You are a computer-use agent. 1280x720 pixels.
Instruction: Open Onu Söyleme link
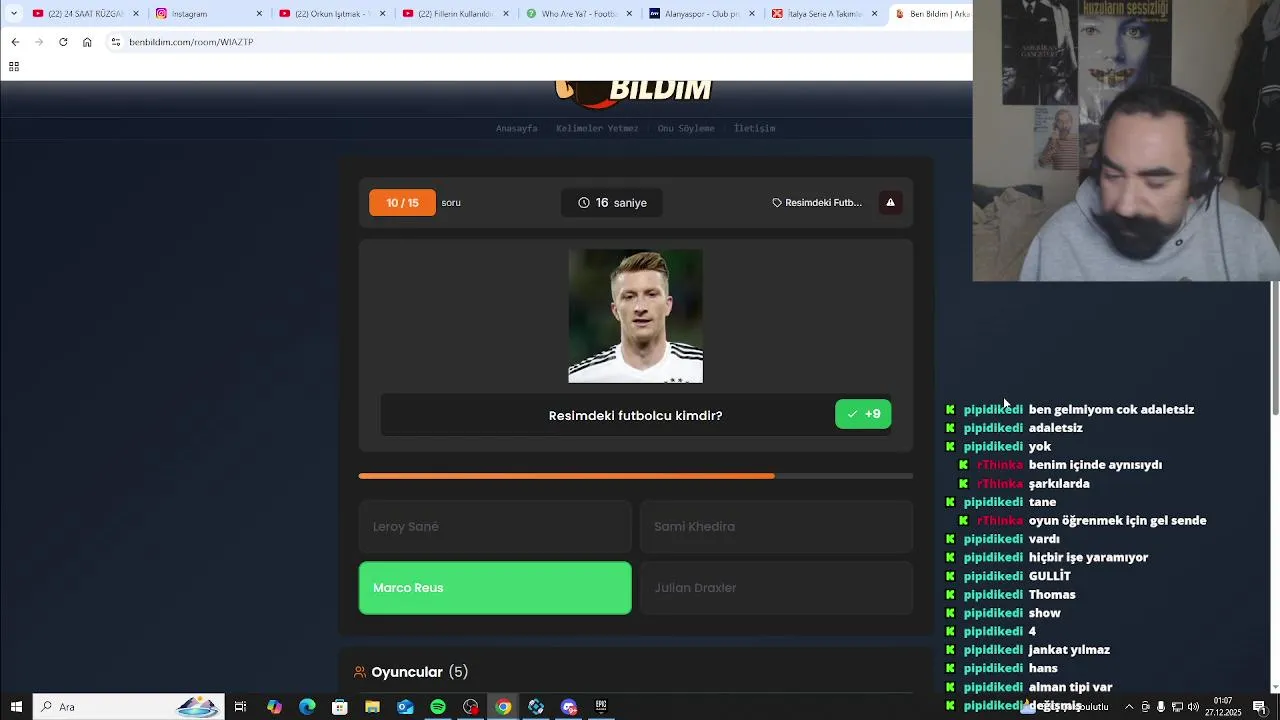click(686, 128)
